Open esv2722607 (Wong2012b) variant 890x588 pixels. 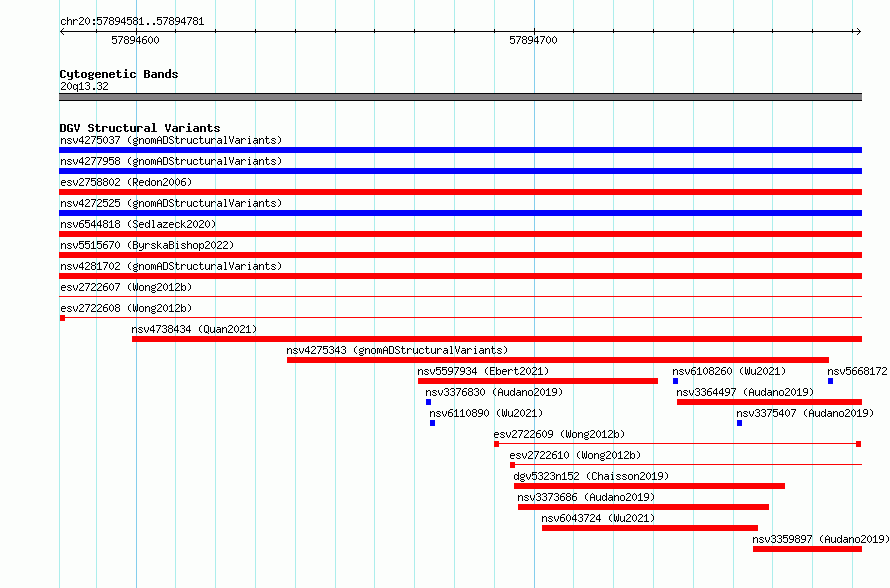pos(126,287)
